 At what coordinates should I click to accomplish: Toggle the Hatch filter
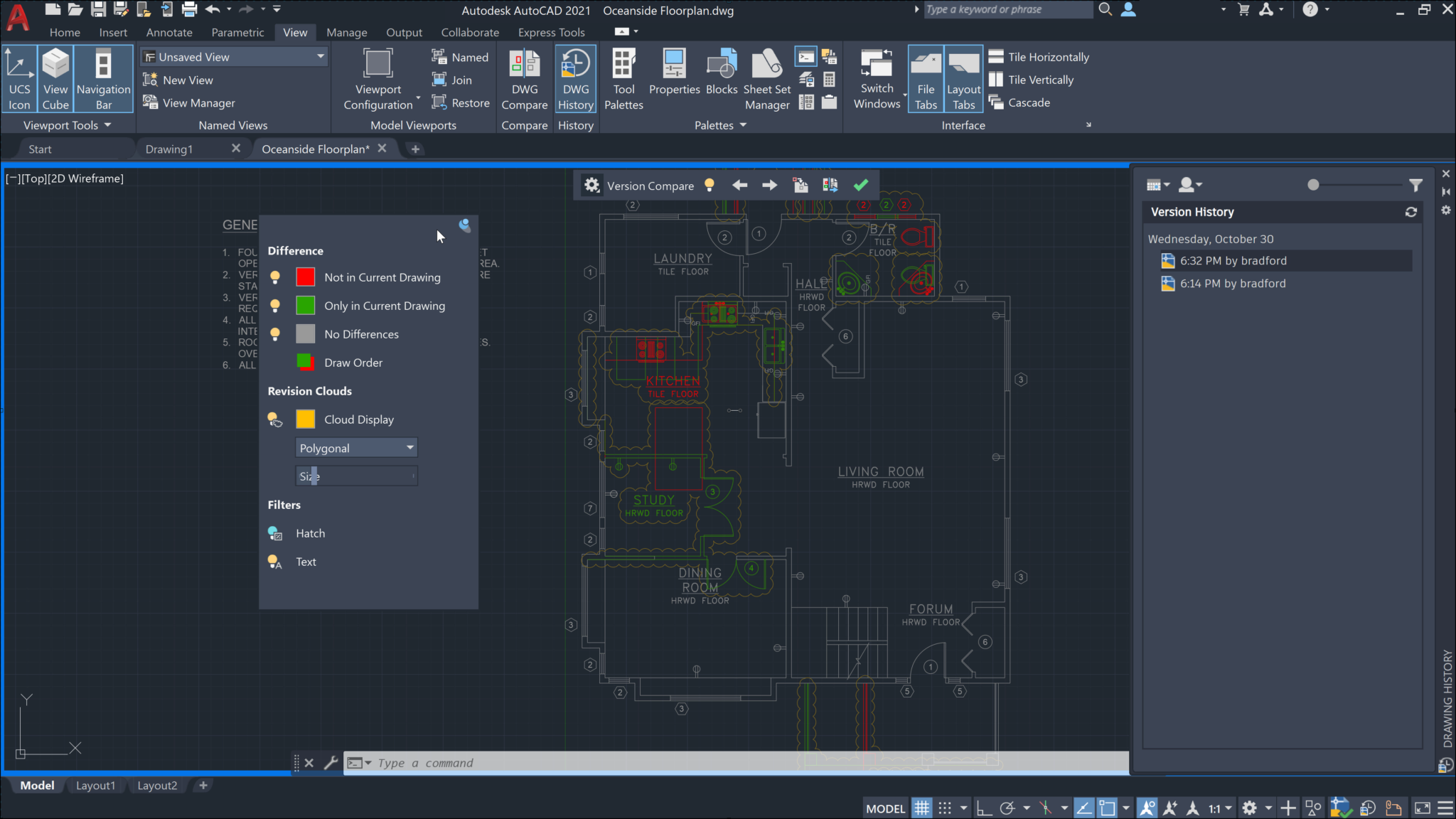274,533
